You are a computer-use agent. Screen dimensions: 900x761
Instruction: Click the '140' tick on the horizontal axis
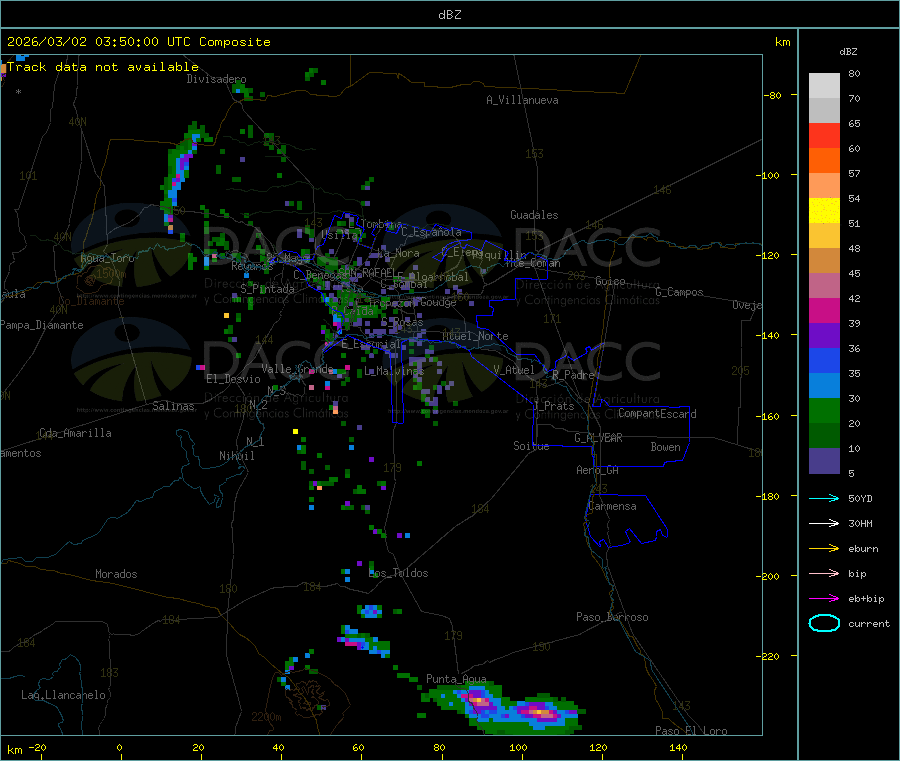(678, 747)
